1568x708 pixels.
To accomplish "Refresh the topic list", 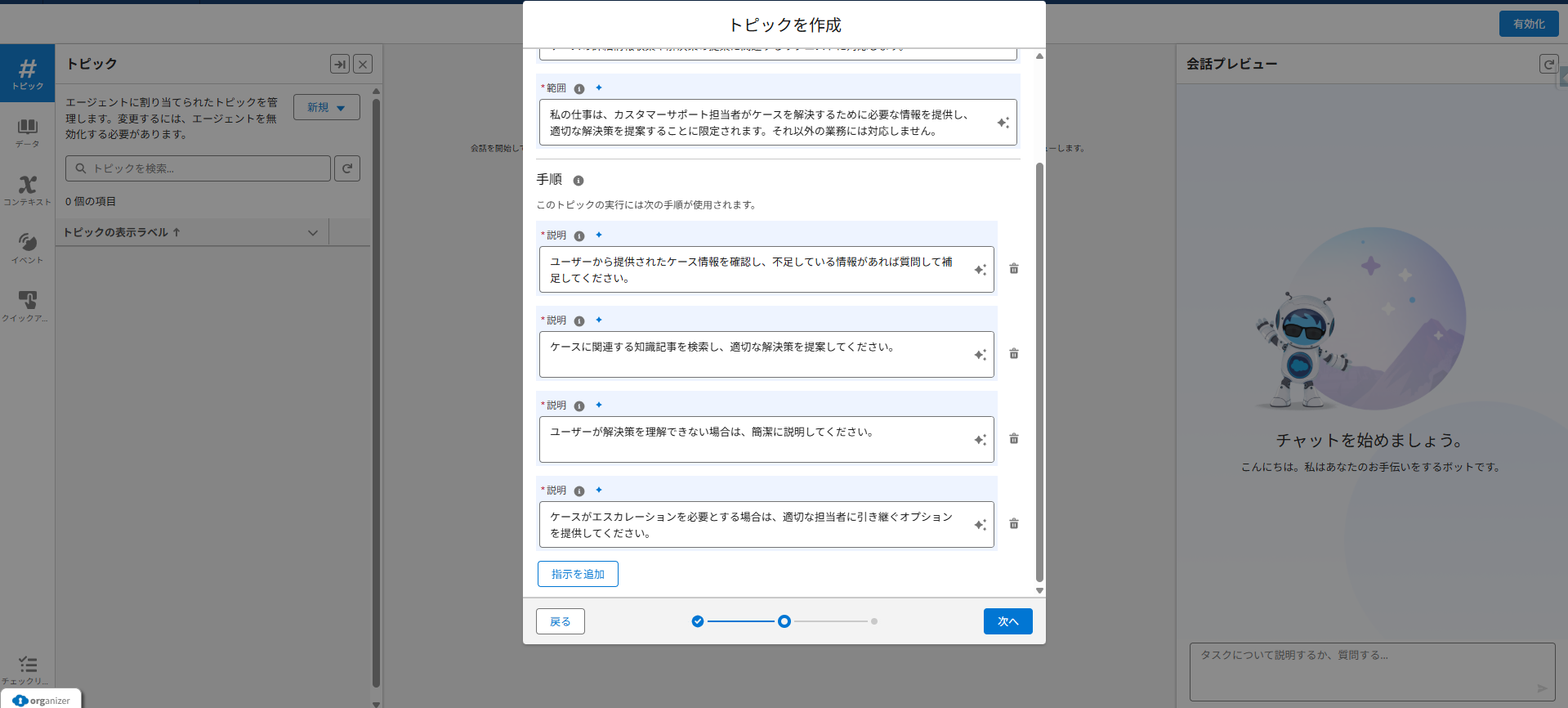I will [x=347, y=168].
